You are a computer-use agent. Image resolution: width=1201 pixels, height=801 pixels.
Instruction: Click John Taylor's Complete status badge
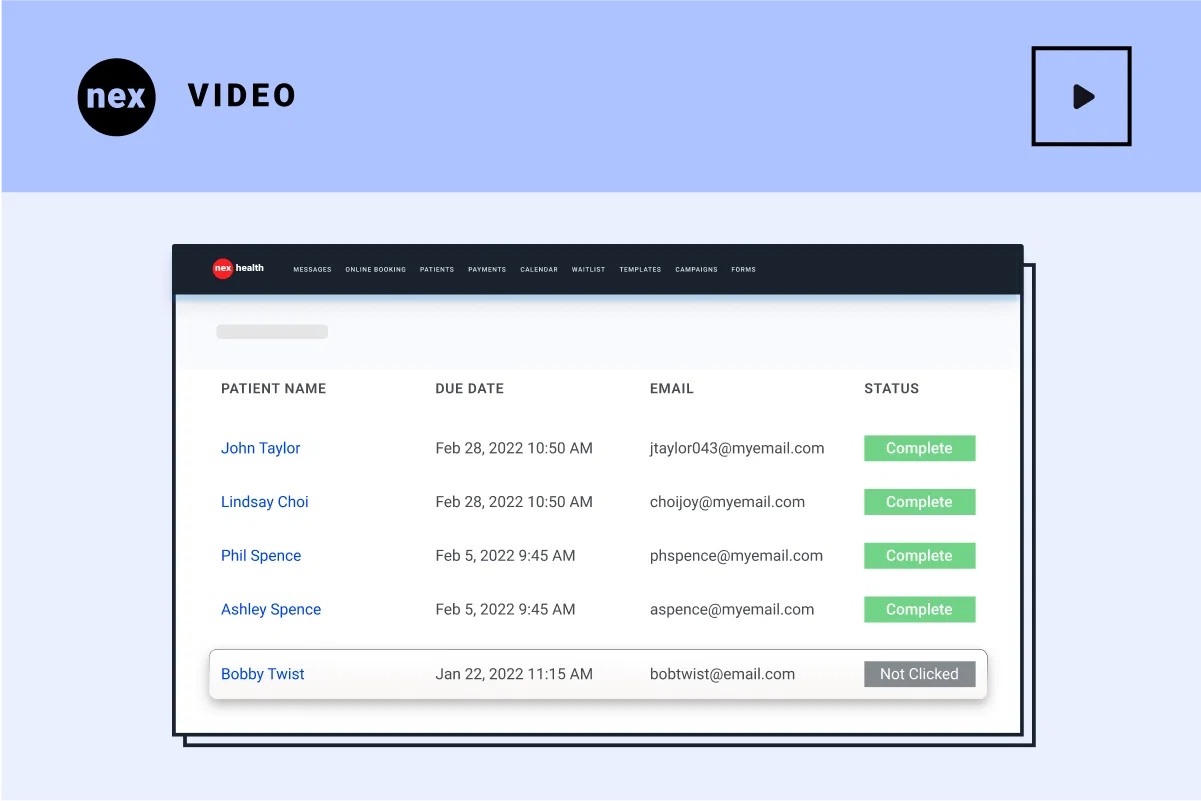point(919,448)
